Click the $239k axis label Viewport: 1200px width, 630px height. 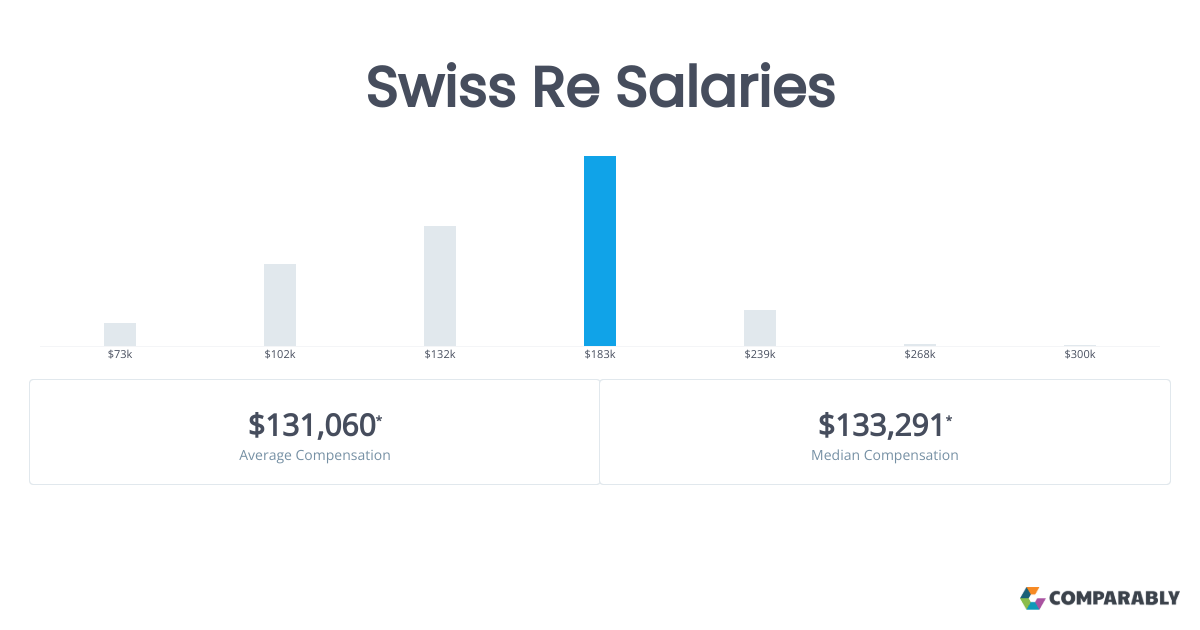pos(760,355)
